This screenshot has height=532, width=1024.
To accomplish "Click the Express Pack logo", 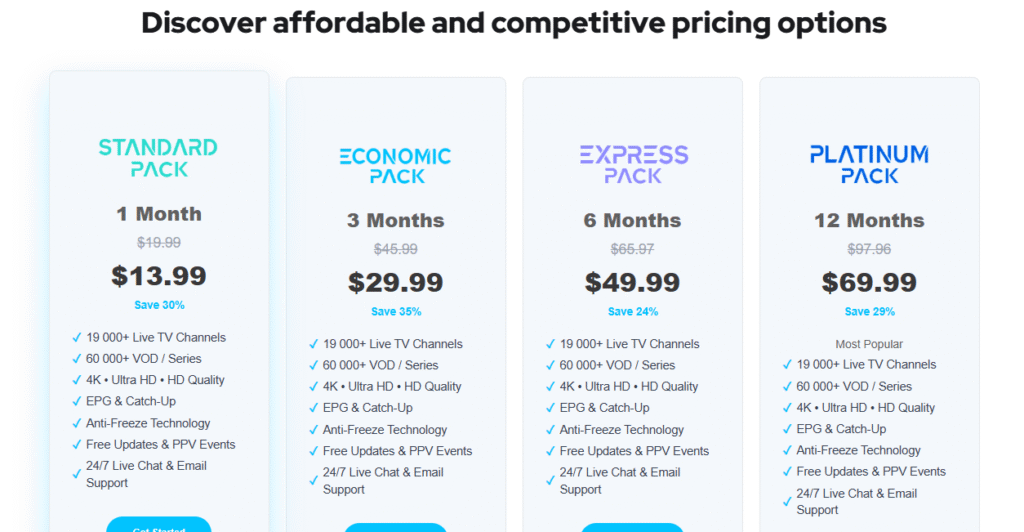I will coord(633,165).
